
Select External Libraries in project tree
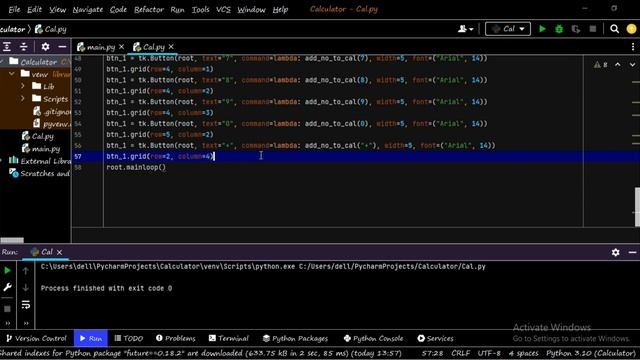pos(40,161)
